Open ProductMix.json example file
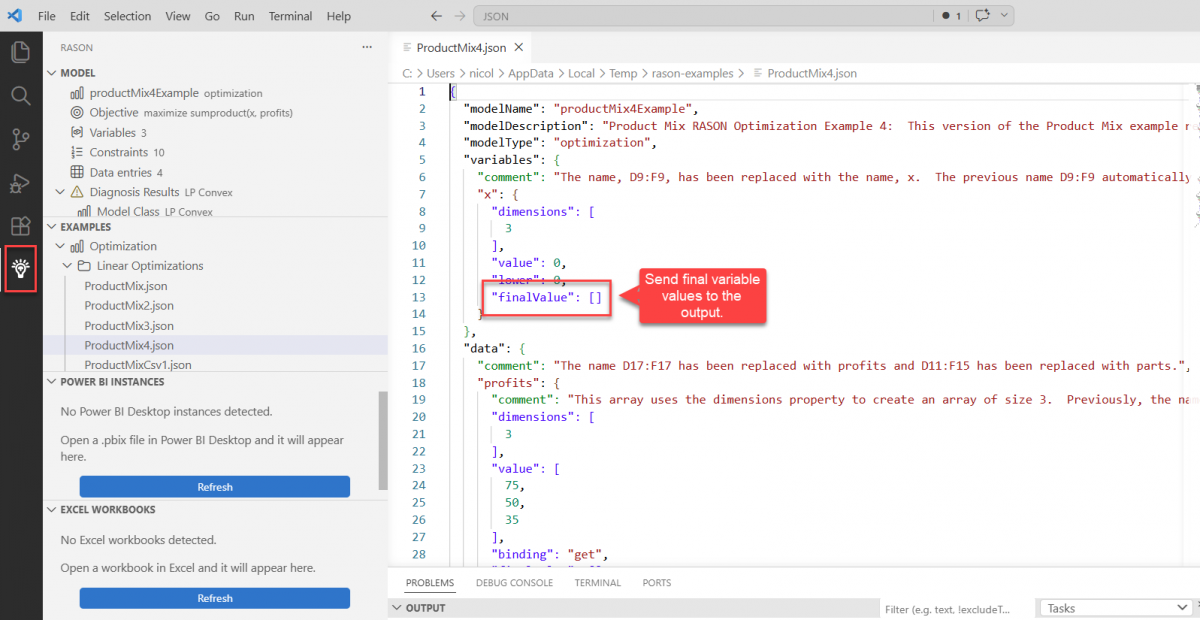The height and width of the screenshot is (620, 1200). [126, 286]
